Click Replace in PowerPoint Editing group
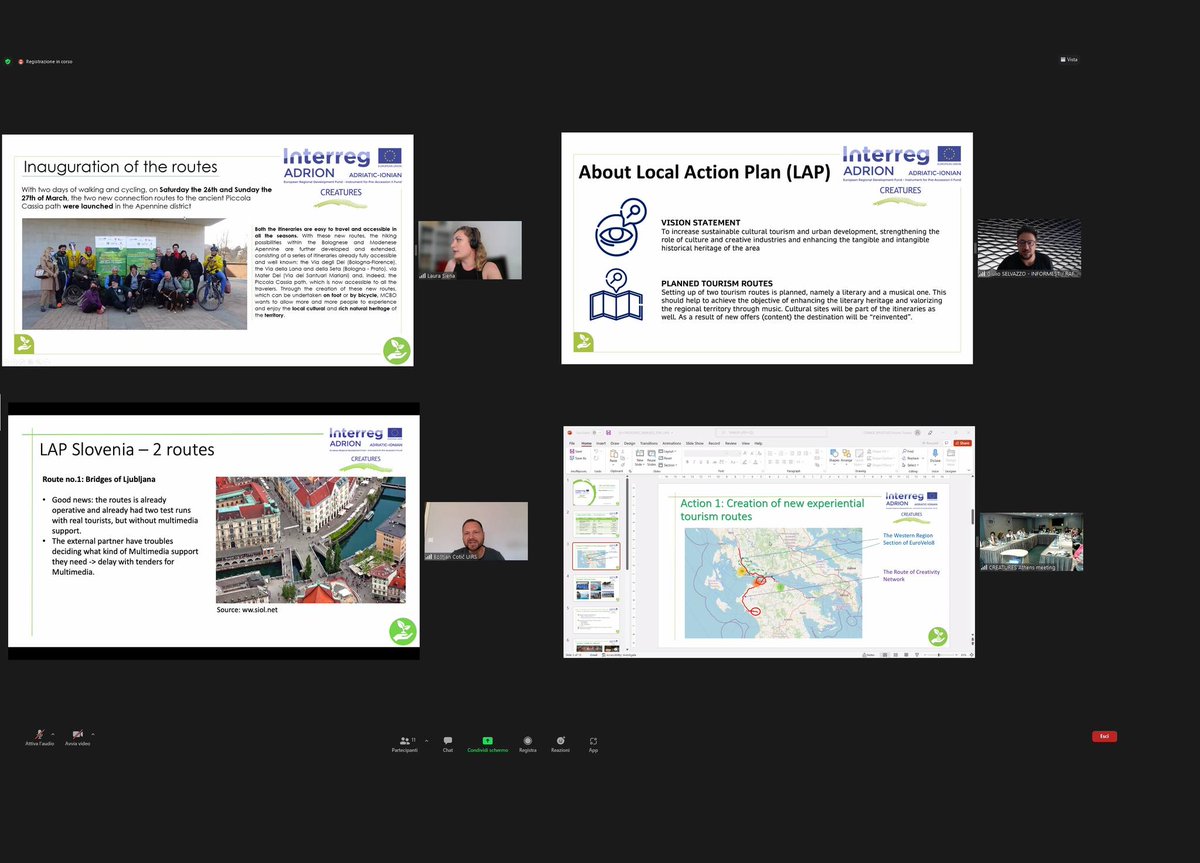 (x=912, y=458)
